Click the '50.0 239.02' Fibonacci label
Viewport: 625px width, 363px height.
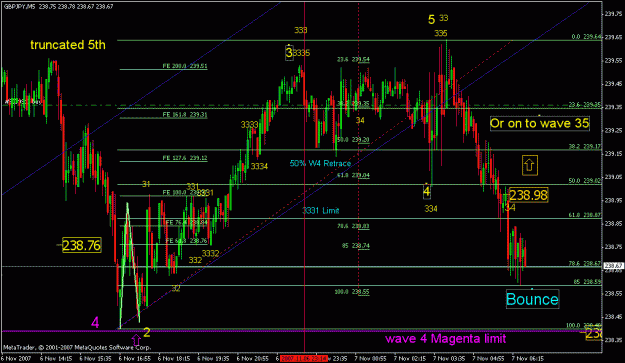tap(585, 181)
